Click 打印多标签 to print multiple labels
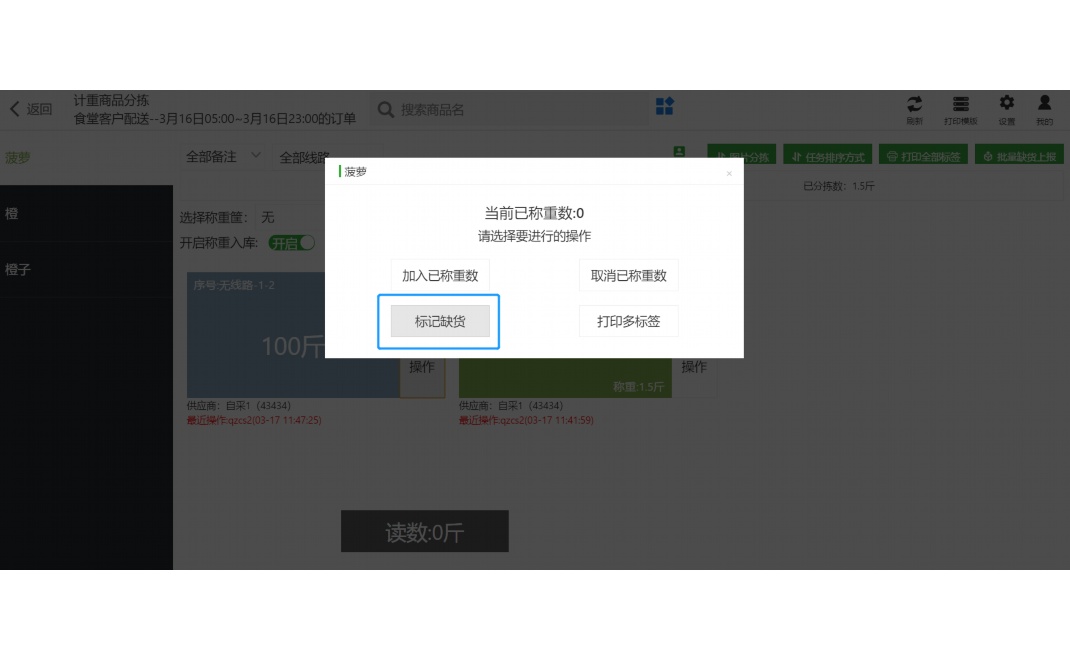 pos(628,321)
